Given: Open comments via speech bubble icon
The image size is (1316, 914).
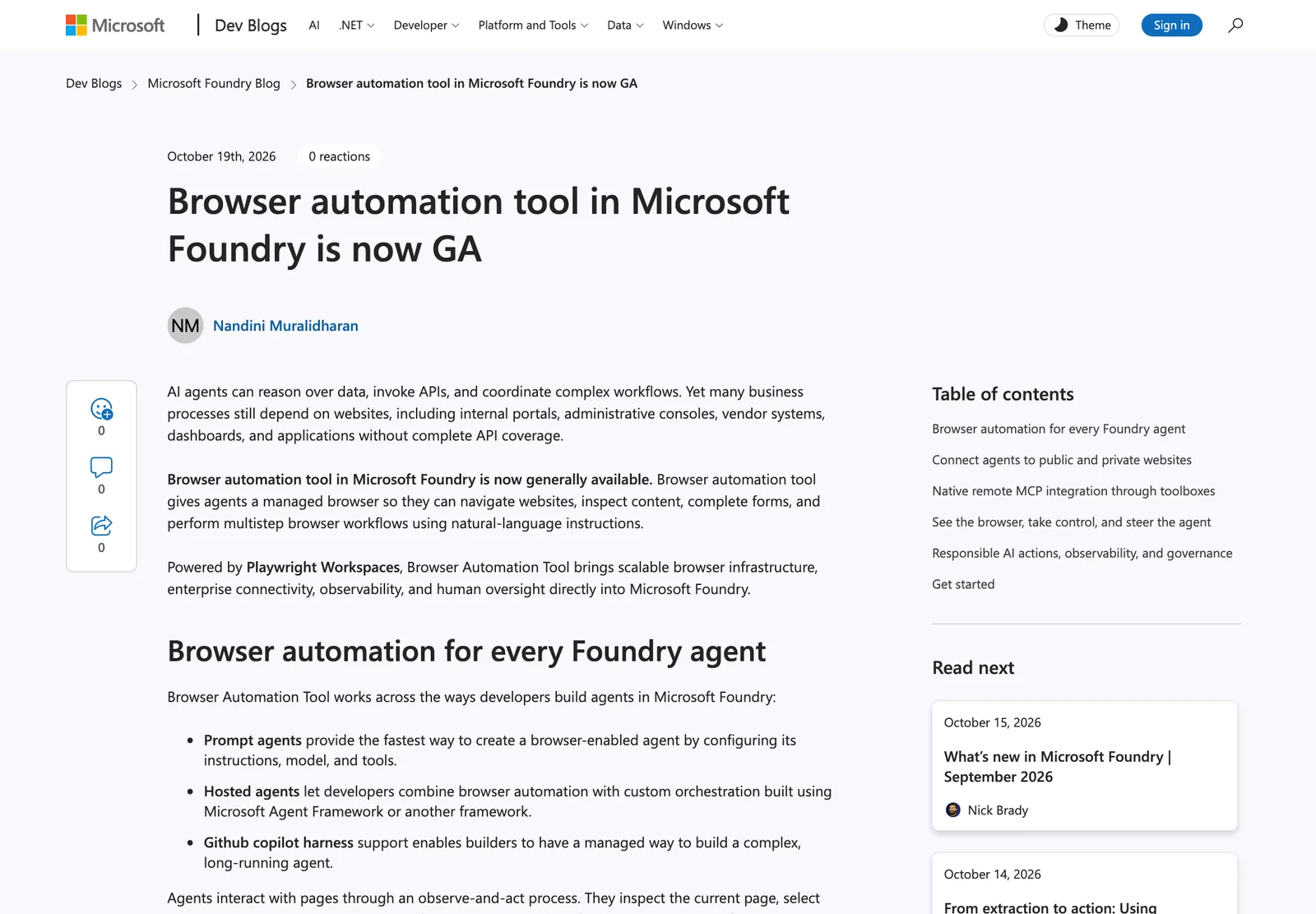Looking at the screenshot, I should coord(101,467).
